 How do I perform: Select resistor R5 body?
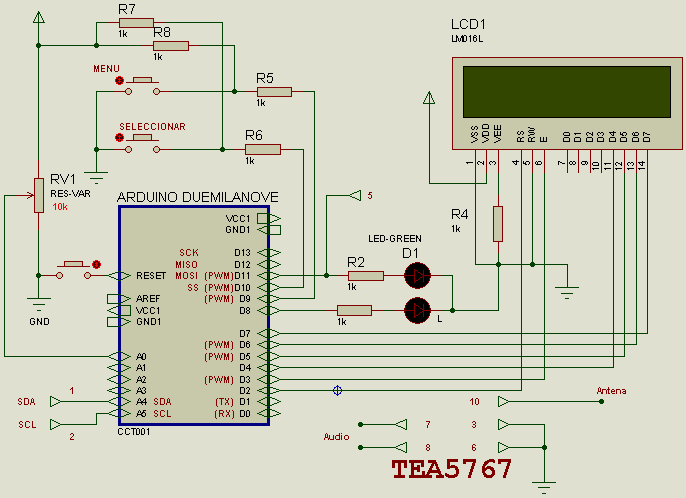point(274,92)
